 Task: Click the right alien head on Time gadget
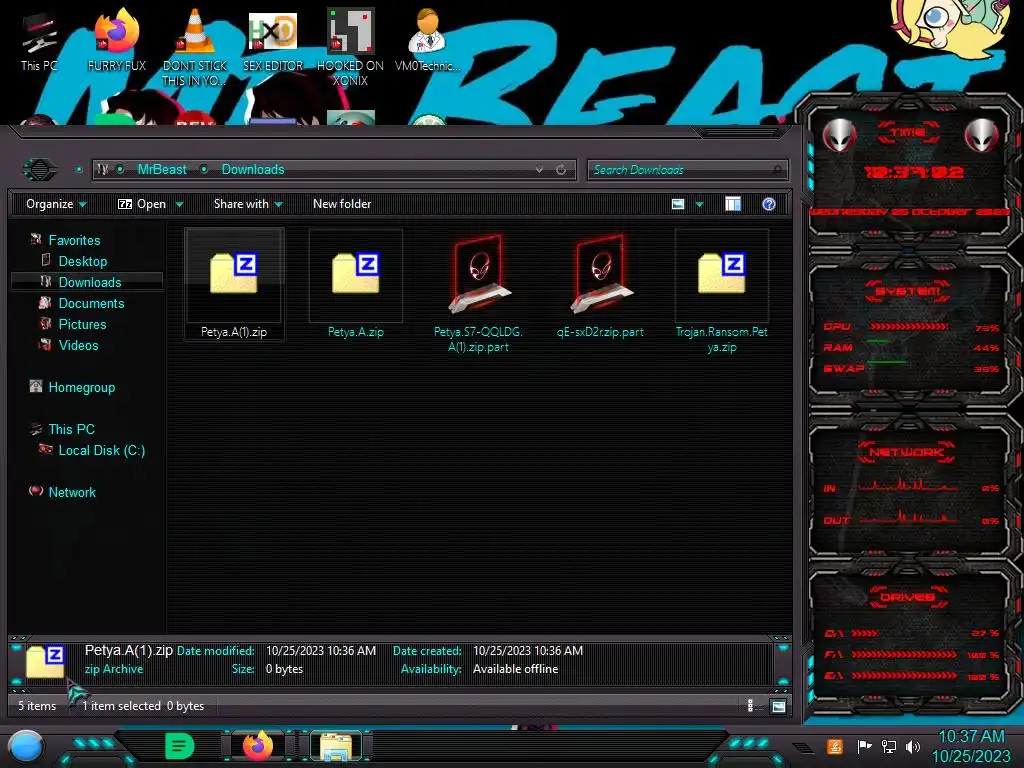coord(982,135)
